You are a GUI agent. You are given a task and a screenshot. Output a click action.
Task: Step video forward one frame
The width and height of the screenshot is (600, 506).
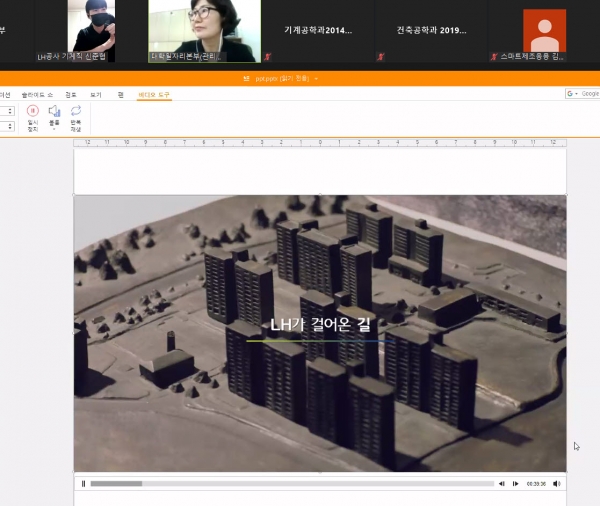(x=516, y=483)
